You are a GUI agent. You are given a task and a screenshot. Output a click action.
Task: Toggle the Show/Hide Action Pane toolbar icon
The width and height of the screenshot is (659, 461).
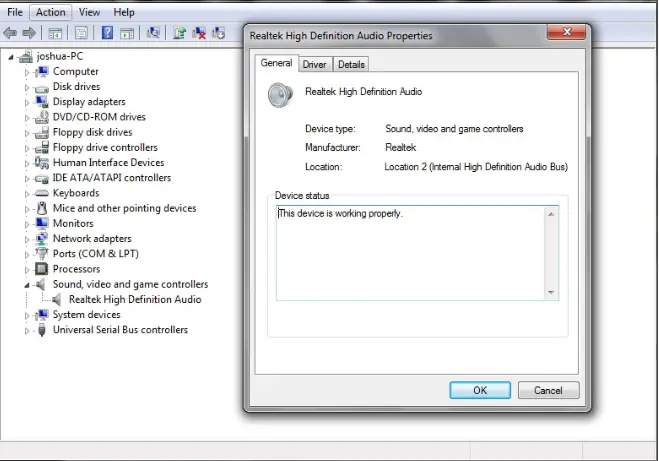[127, 33]
